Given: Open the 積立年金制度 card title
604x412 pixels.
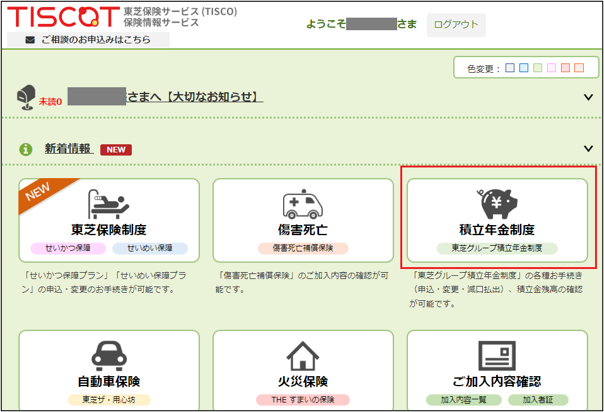Looking at the screenshot, I should tap(497, 230).
